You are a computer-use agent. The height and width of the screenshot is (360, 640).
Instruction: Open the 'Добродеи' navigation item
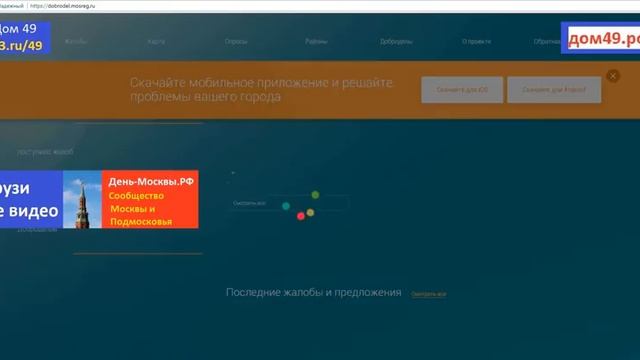[x=396, y=42]
